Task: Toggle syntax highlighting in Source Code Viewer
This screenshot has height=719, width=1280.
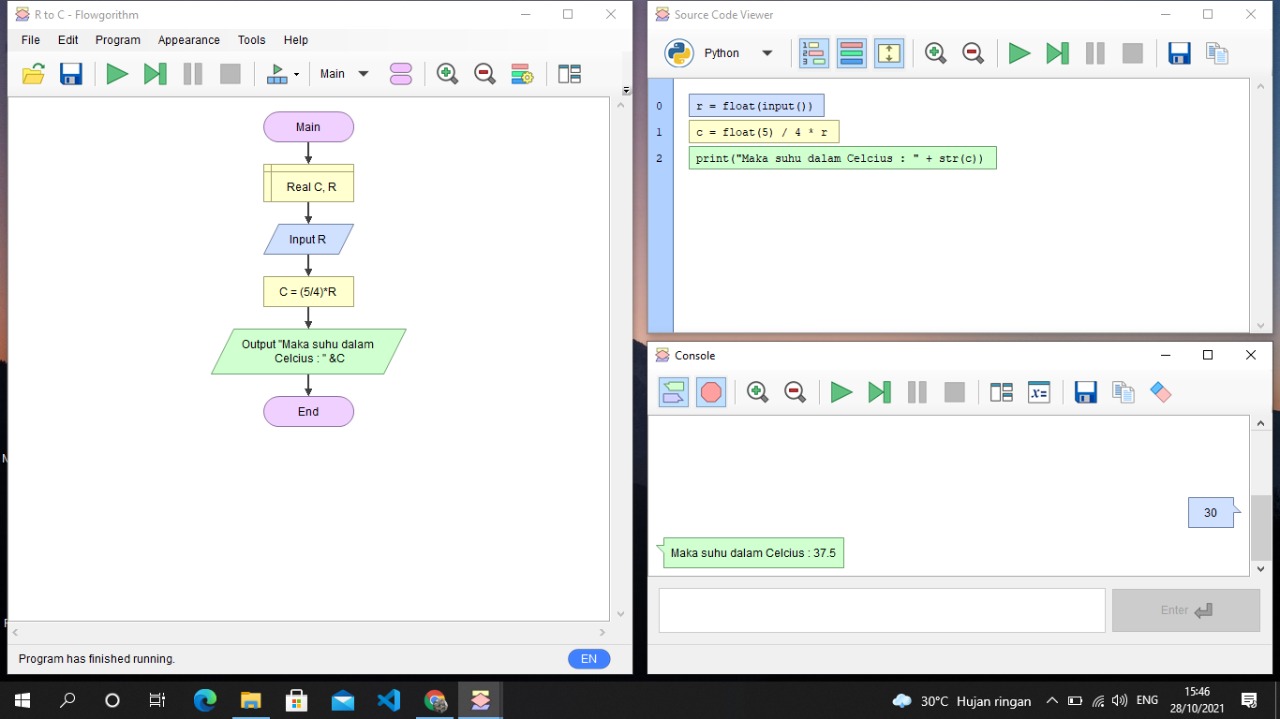Action: click(851, 53)
